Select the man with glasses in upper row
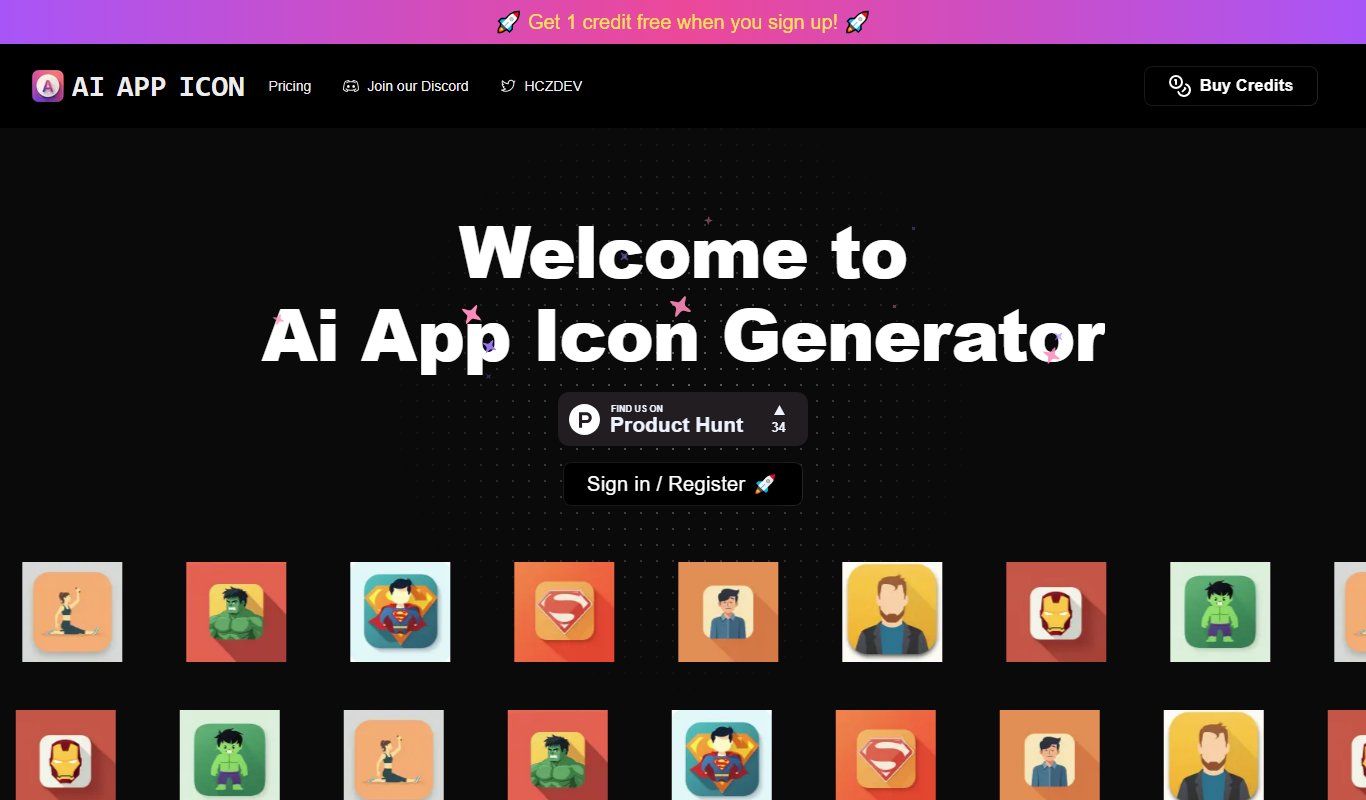 [728, 612]
